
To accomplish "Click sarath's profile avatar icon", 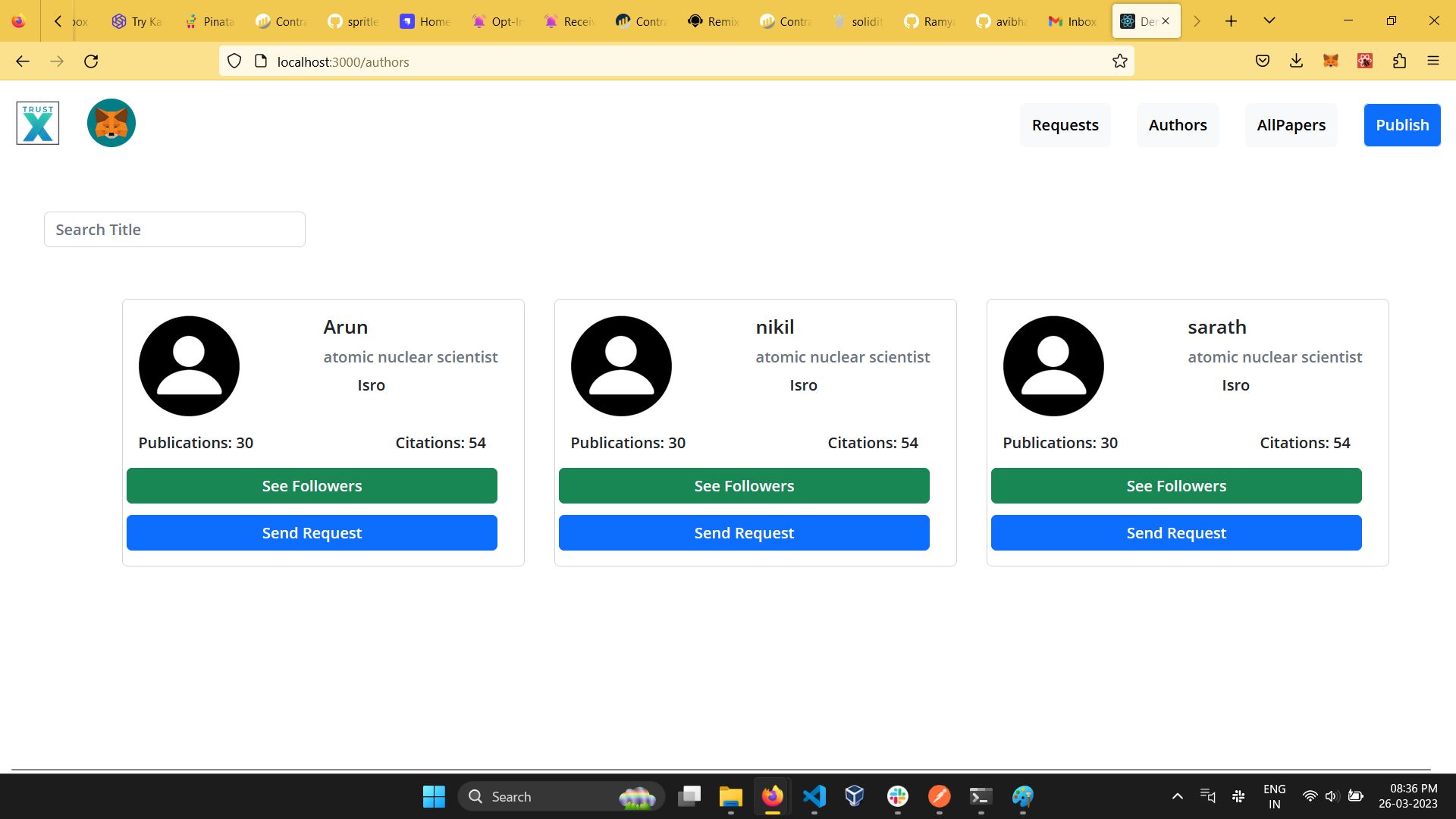I will [1053, 365].
